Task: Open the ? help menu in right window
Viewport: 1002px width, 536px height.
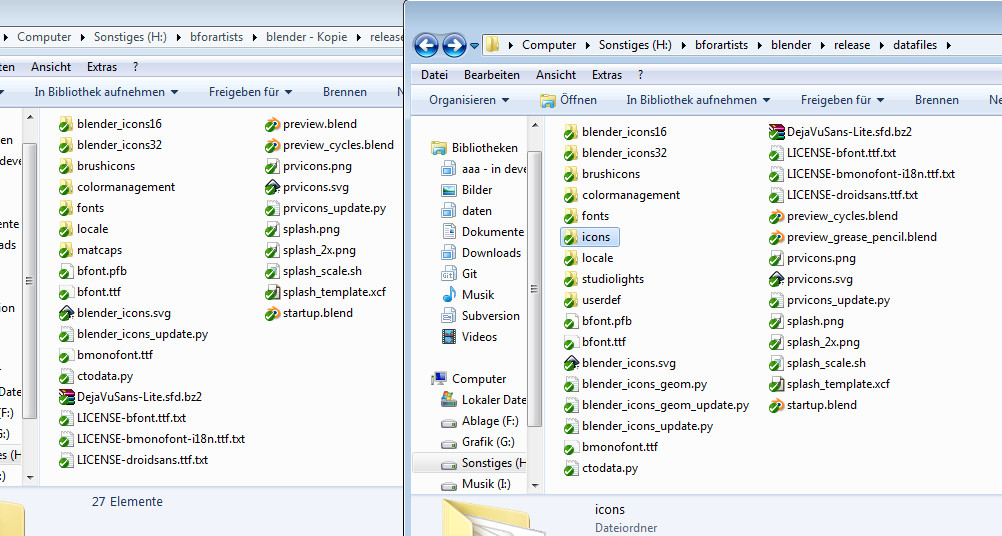Action: point(640,75)
